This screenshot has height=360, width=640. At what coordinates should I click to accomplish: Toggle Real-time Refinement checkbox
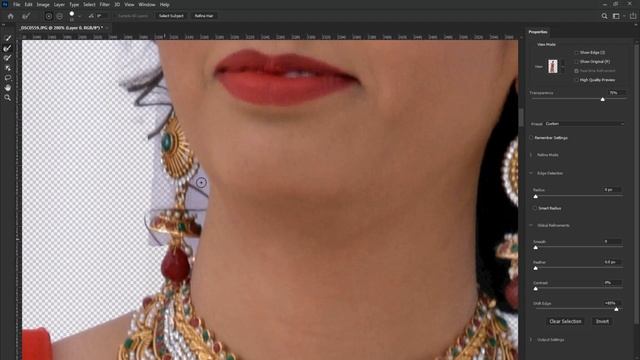point(576,71)
